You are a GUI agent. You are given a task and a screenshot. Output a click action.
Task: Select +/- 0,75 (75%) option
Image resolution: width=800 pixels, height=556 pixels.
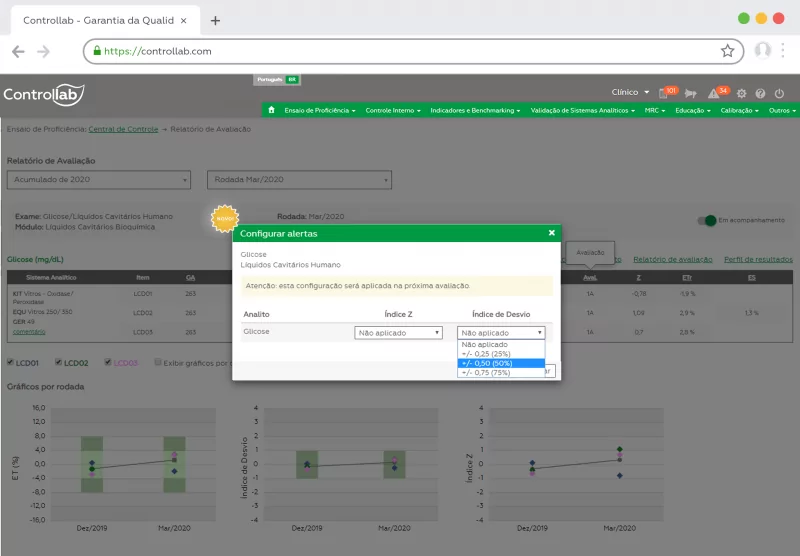[x=501, y=372]
